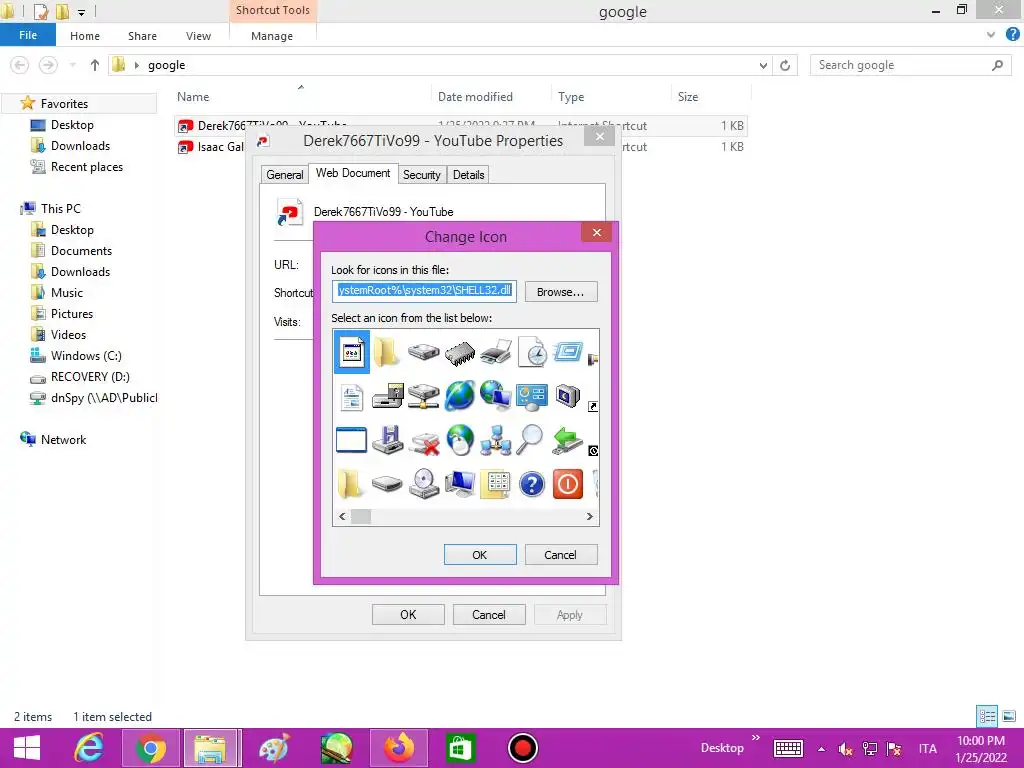Confirm with OK in Change Icon dialog

click(480, 554)
